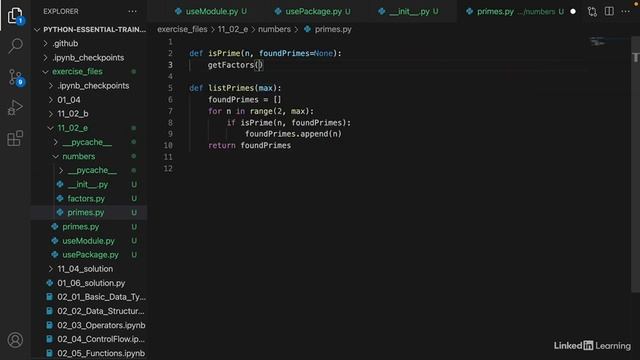Click Python icon of 01_06_solution.py
640x360 pixels.
click(49, 283)
